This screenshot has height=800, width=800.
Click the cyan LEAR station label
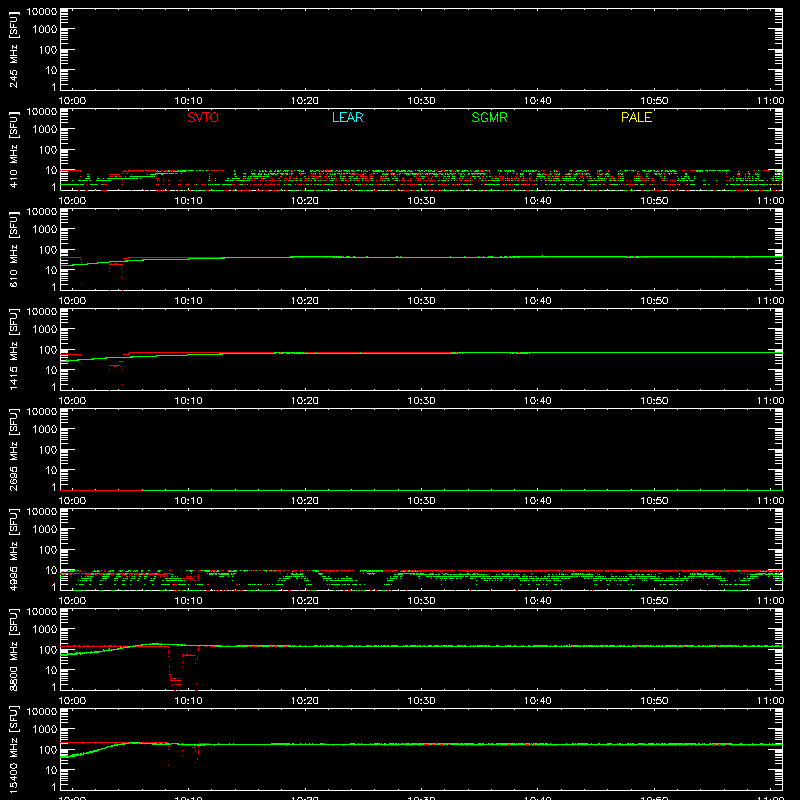coord(347,117)
